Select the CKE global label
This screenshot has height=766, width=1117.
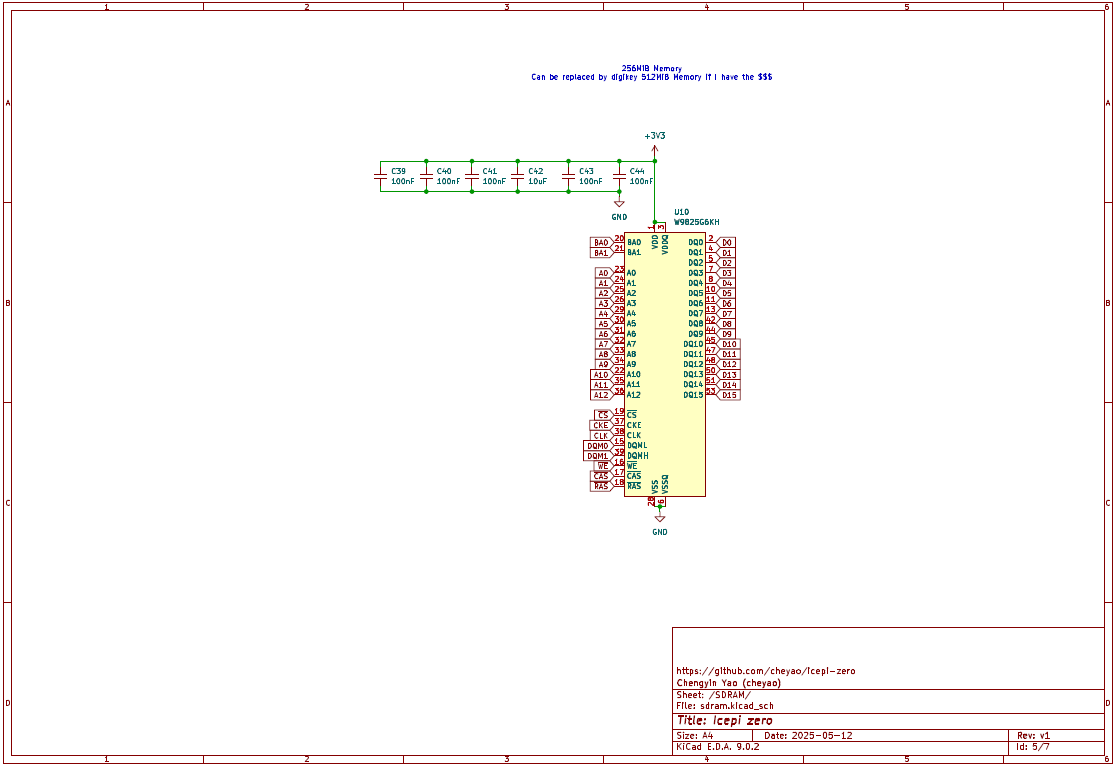coord(600,425)
